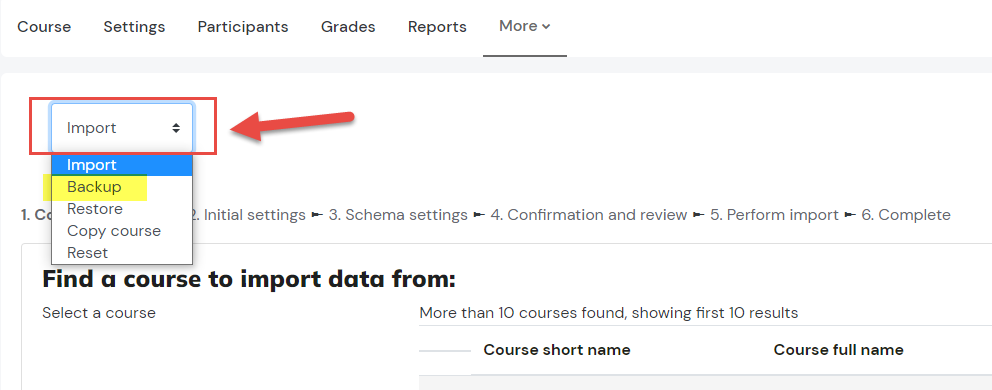Click the up-down arrows on Import selector

point(176,128)
